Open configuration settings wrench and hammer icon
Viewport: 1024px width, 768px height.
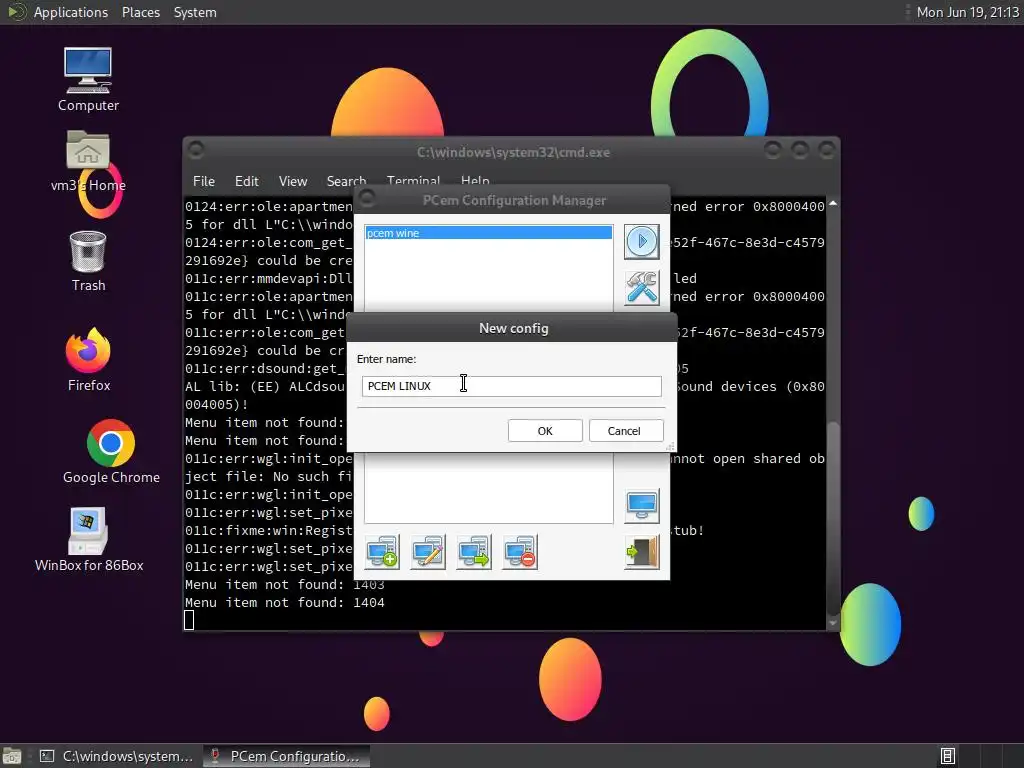pos(641,288)
